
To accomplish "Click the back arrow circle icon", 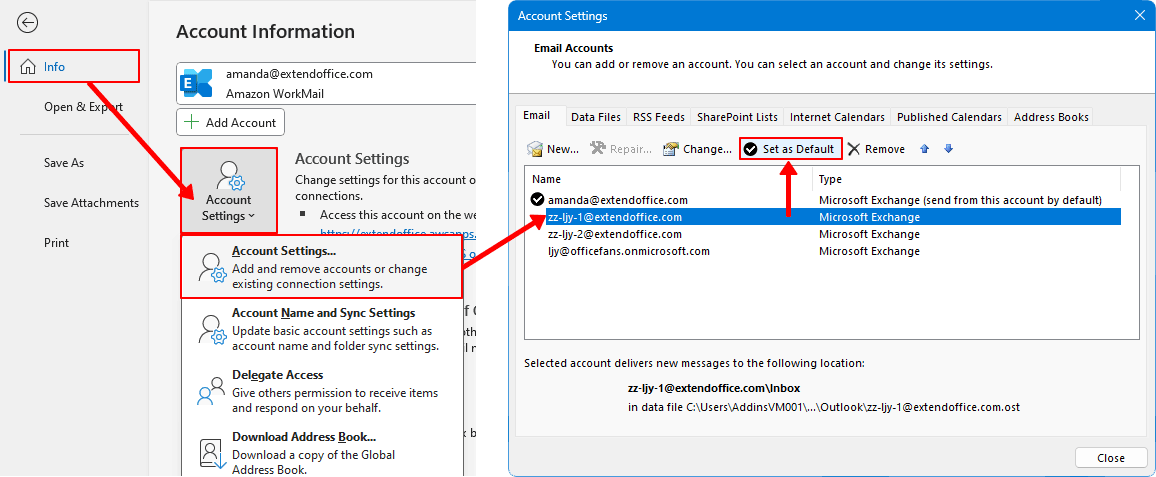I will pos(27,23).
